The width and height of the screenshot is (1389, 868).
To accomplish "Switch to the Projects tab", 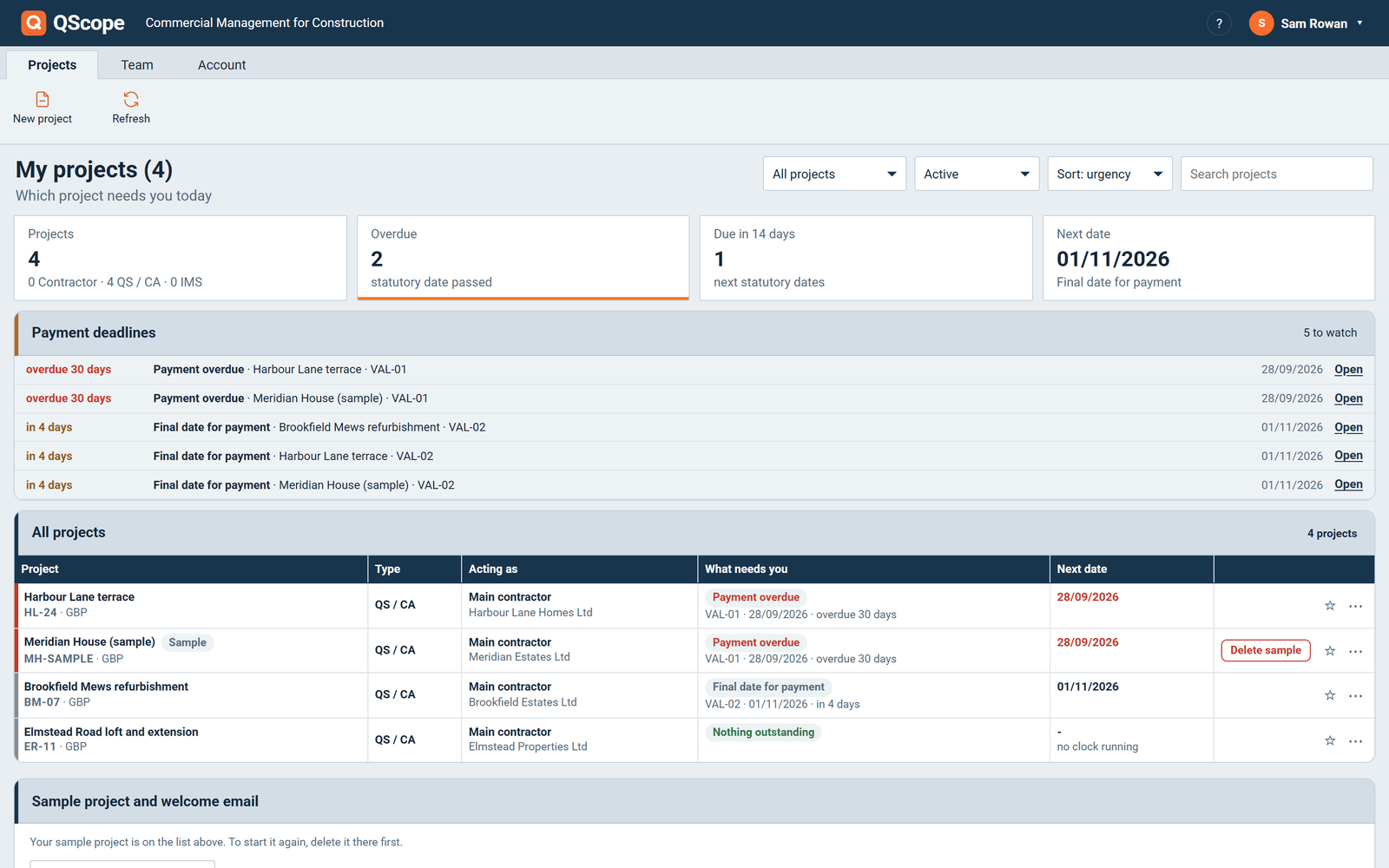I will click(52, 64).
